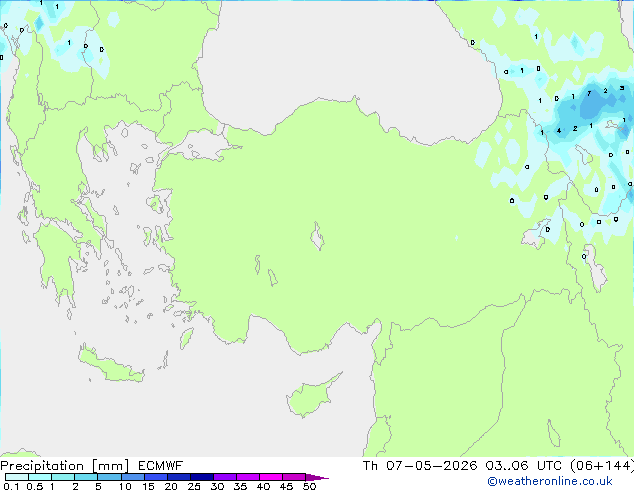
Task: Click the weatheronline.co.uk copyright link
Action: tap(550, 481)
